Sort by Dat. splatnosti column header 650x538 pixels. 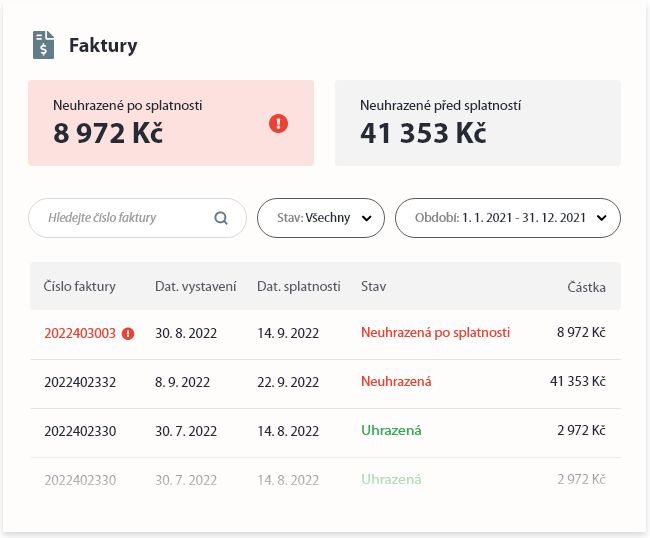pyautogui.click(x=299, y=286)
